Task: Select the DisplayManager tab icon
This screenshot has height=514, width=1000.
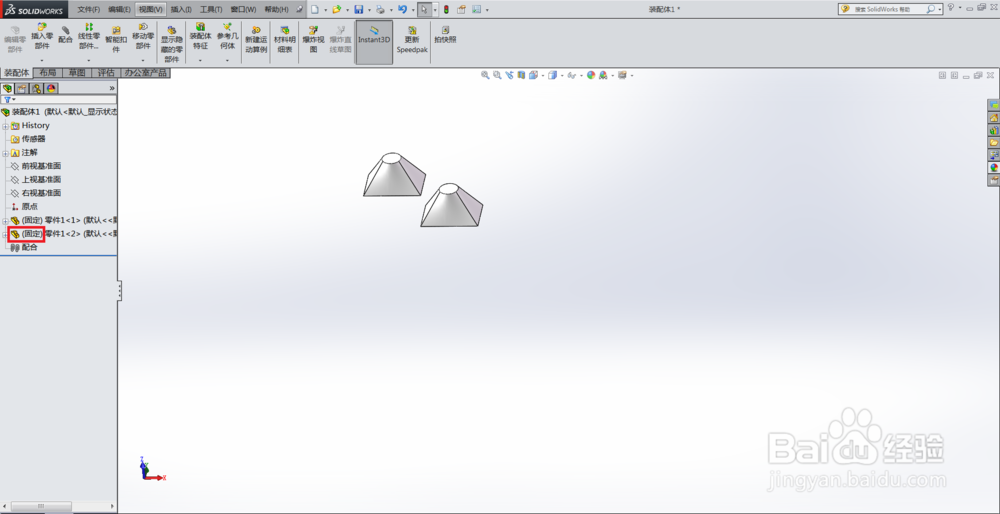Action: point(52,88)
